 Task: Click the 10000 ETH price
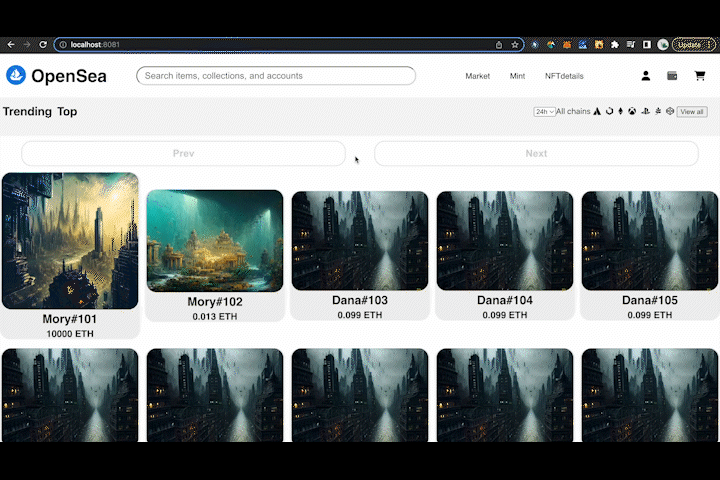point(70,334)
